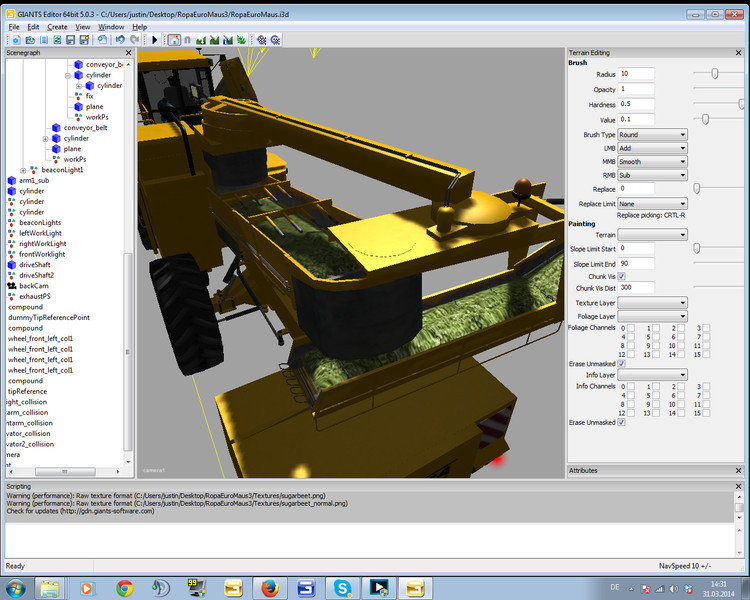Adjust the Replace slider handle
Viewport: 750px width, 600px height.
point(697,189)
